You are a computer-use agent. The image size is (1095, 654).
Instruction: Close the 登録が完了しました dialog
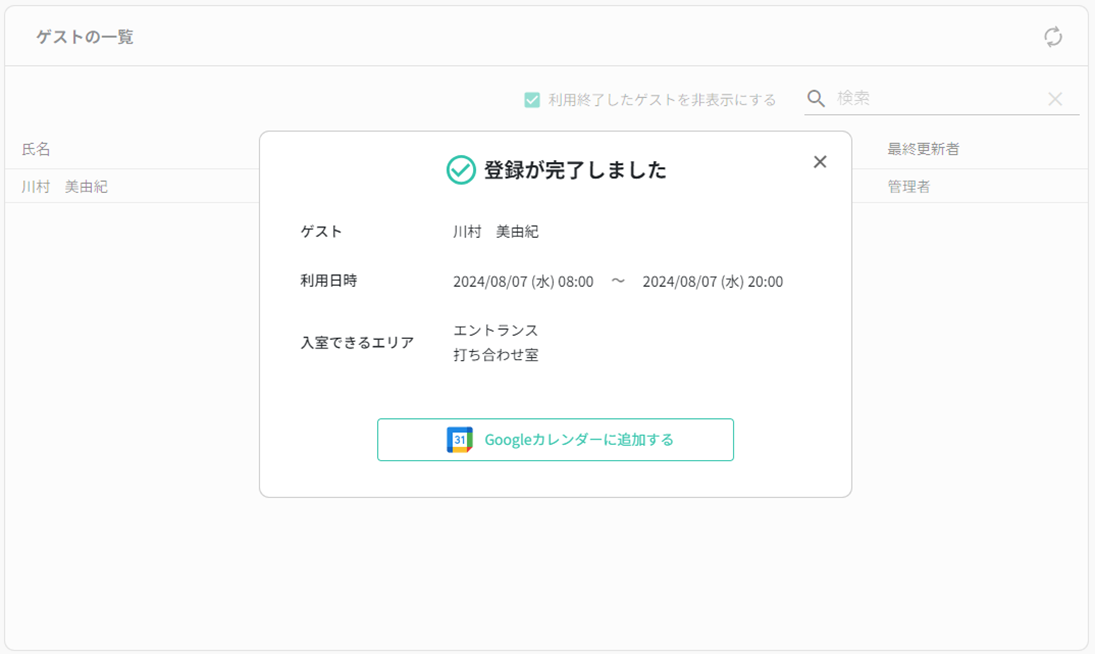(x=821, y=161)
